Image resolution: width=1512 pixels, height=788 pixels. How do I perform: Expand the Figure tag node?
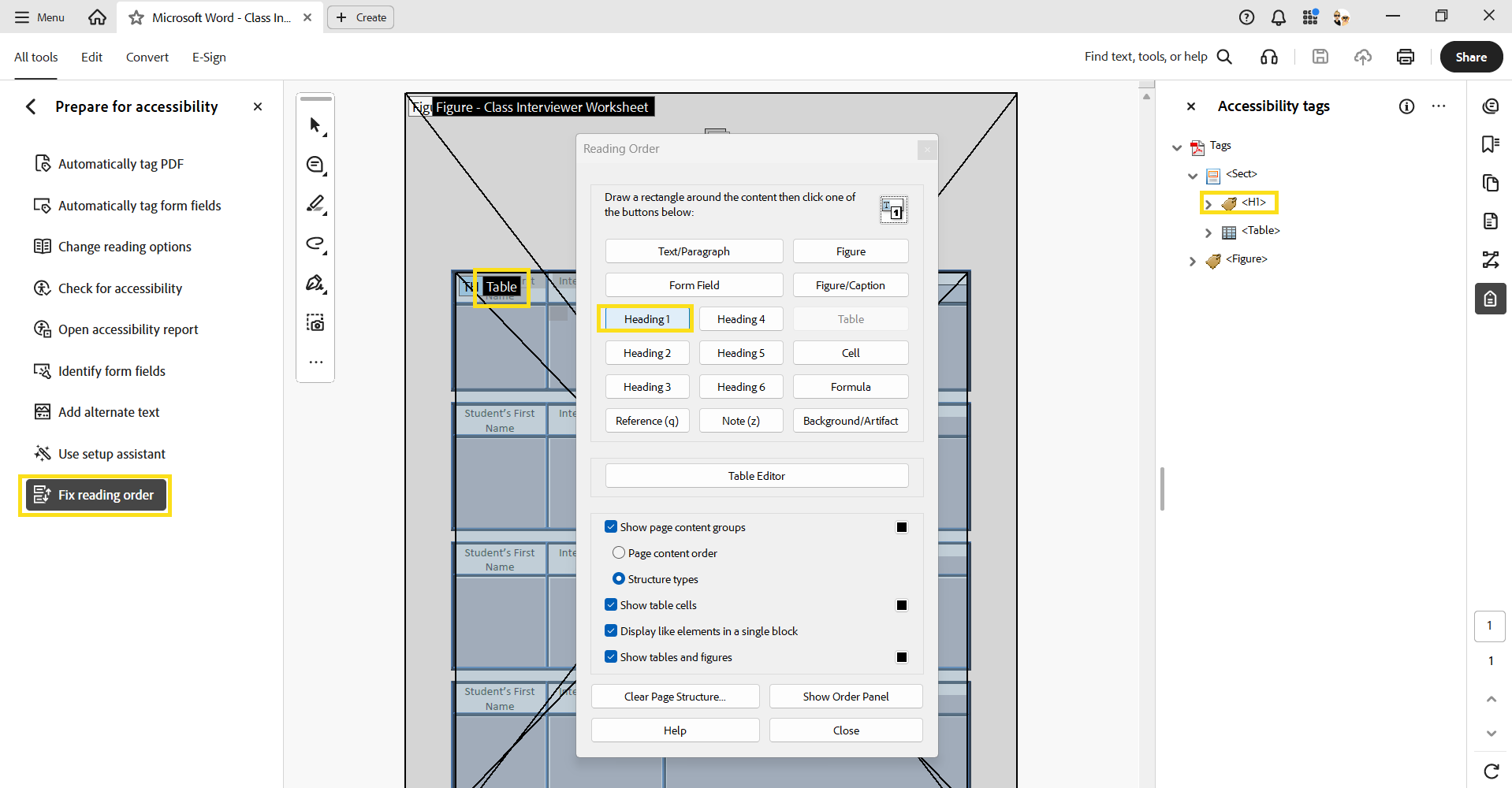tap(1193, 261)
